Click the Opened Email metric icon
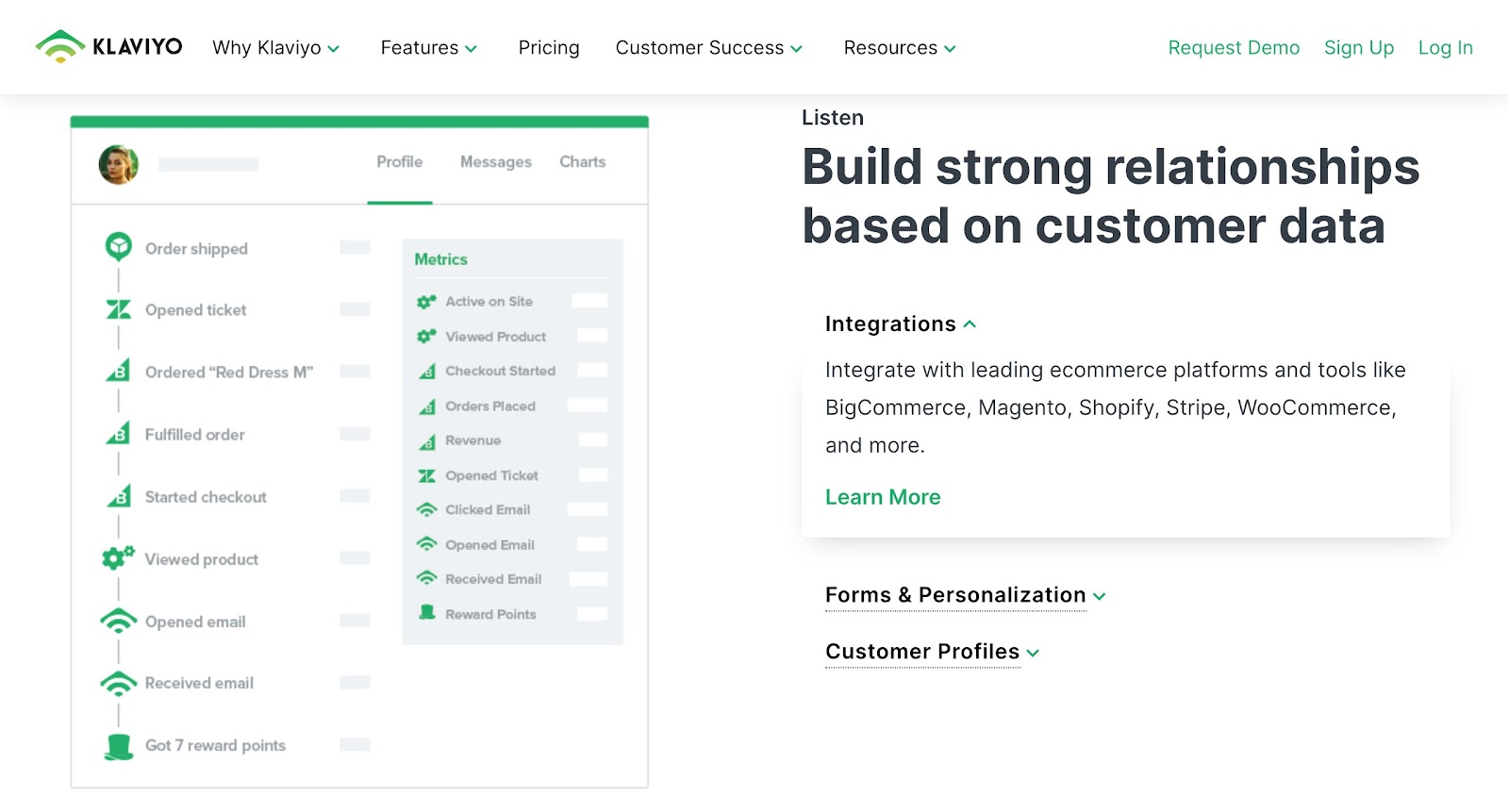 pyautogui.click(x=427, y=544)
